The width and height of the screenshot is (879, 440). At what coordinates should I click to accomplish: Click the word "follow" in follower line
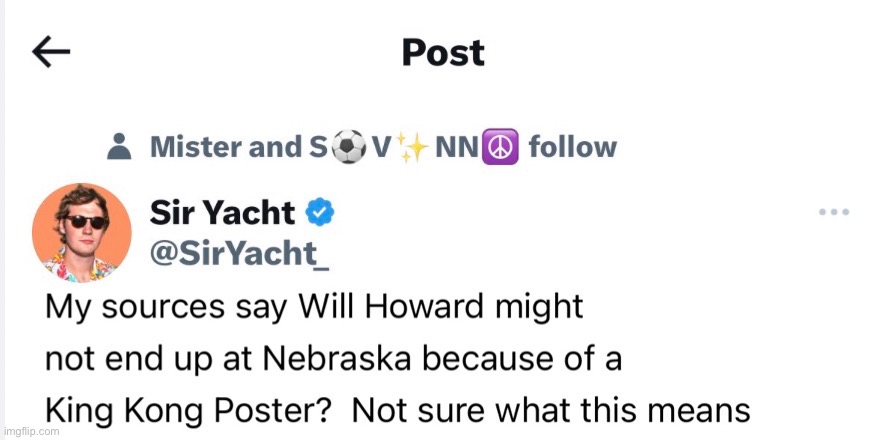pos(572,148)
